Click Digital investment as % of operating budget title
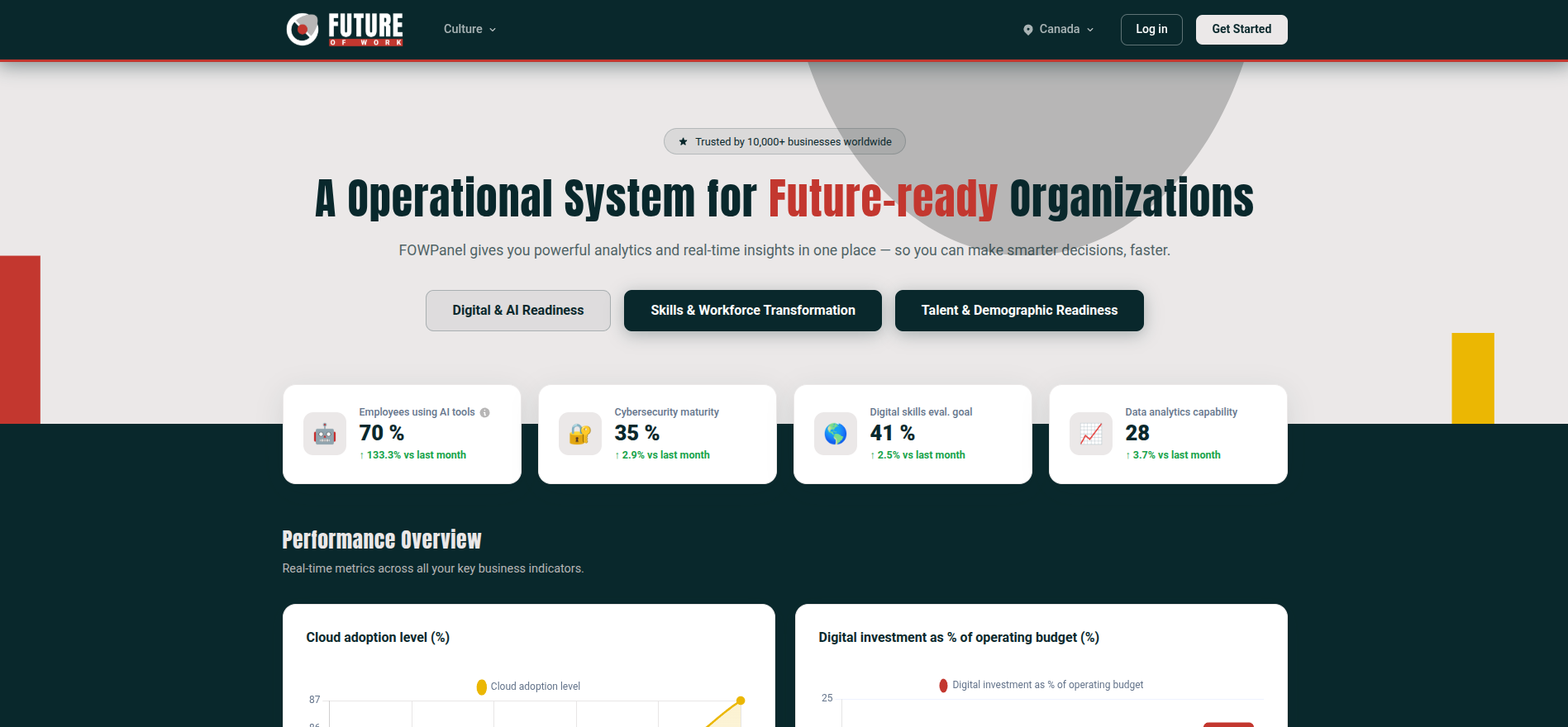 pyautogui.click(x=959, y=638)
